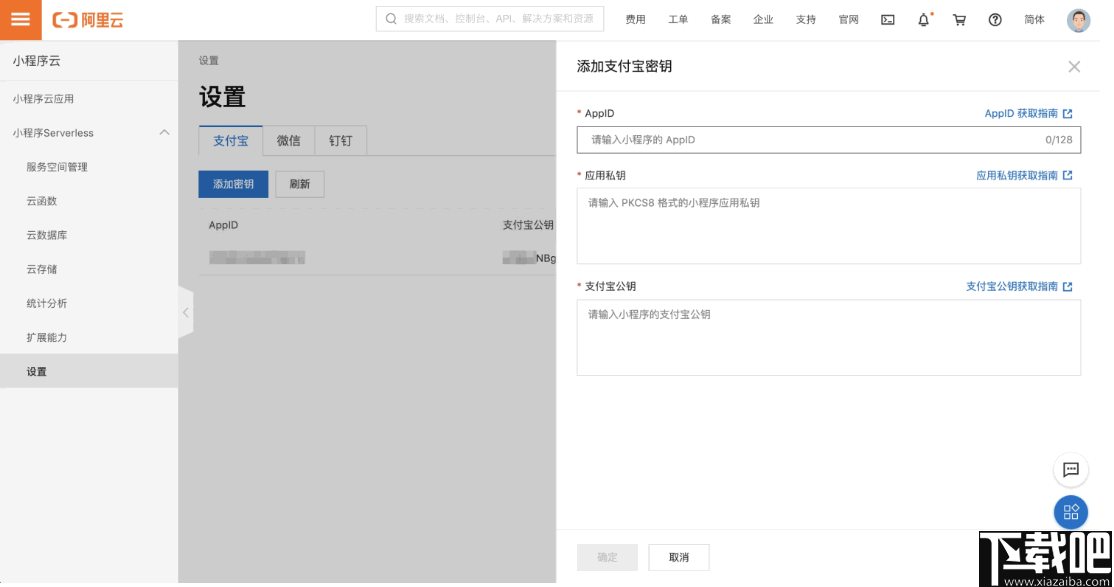Click the 刷新 refresh button
Screen dimensions: 1114x587
(300, 184)
